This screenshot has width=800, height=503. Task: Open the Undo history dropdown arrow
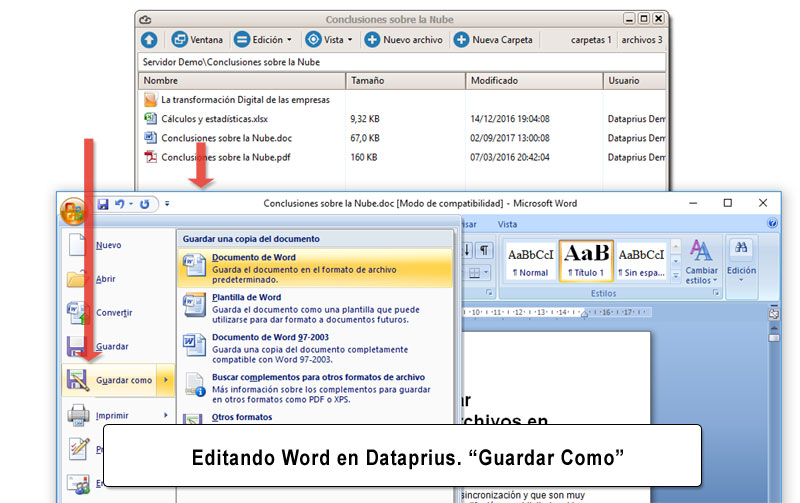[x=131, y=204]
